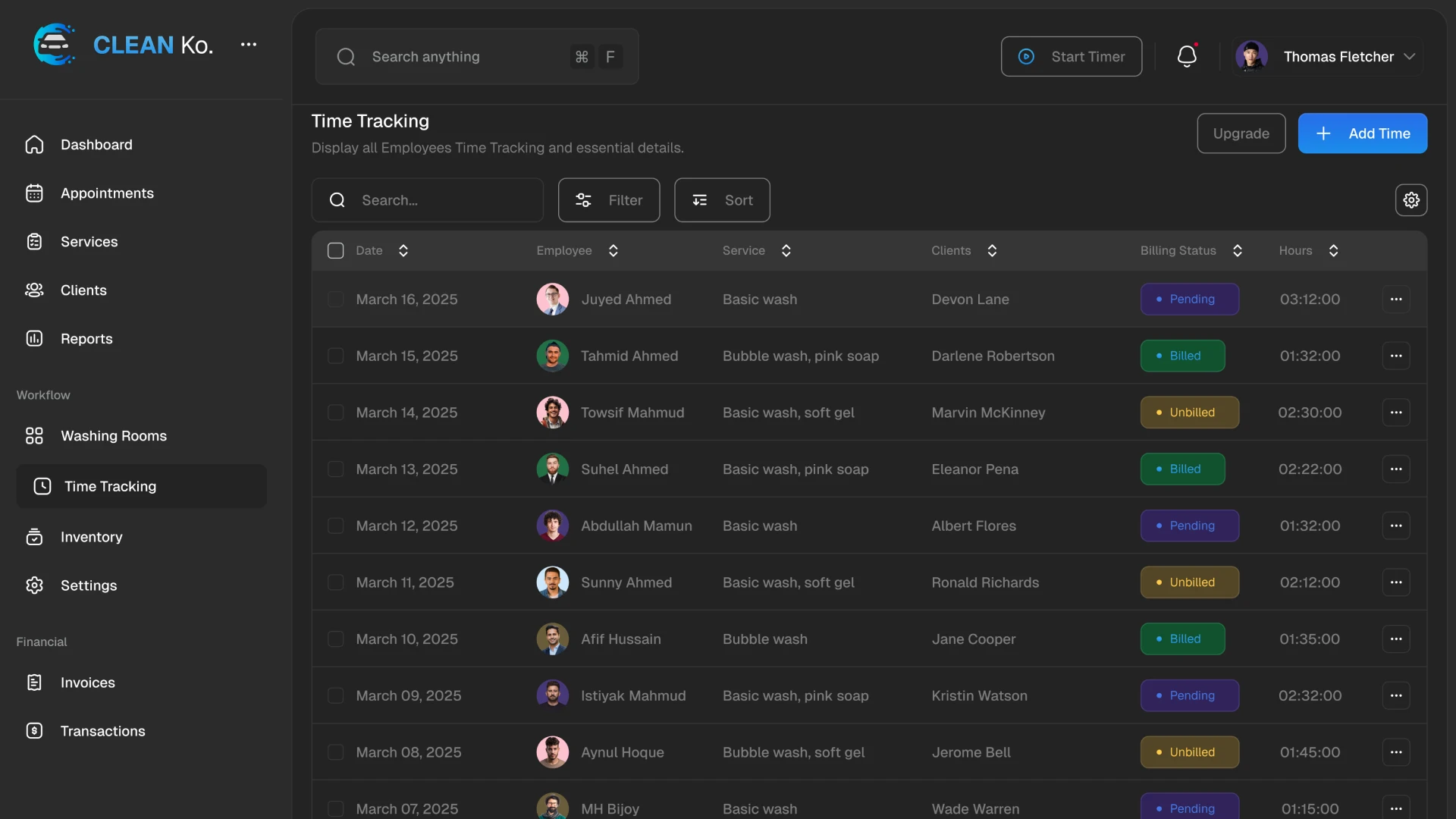Click the Add Time button
The width and height of the screenshot is (1456, 819).
click(1362, 133)
